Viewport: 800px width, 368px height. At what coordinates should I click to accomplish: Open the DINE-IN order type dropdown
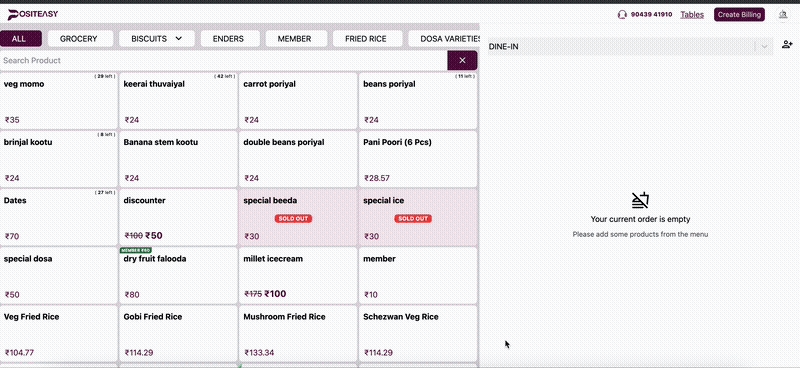point(630,46)
